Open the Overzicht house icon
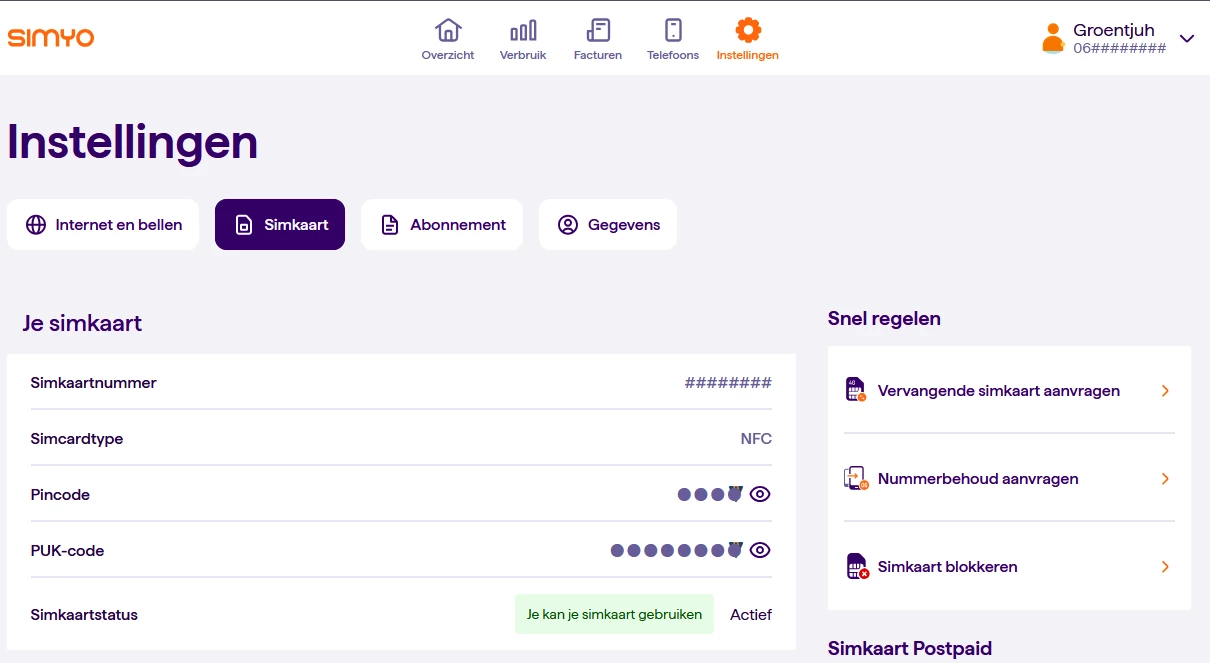Viewport: 1210px width, 663px height. 448,29
